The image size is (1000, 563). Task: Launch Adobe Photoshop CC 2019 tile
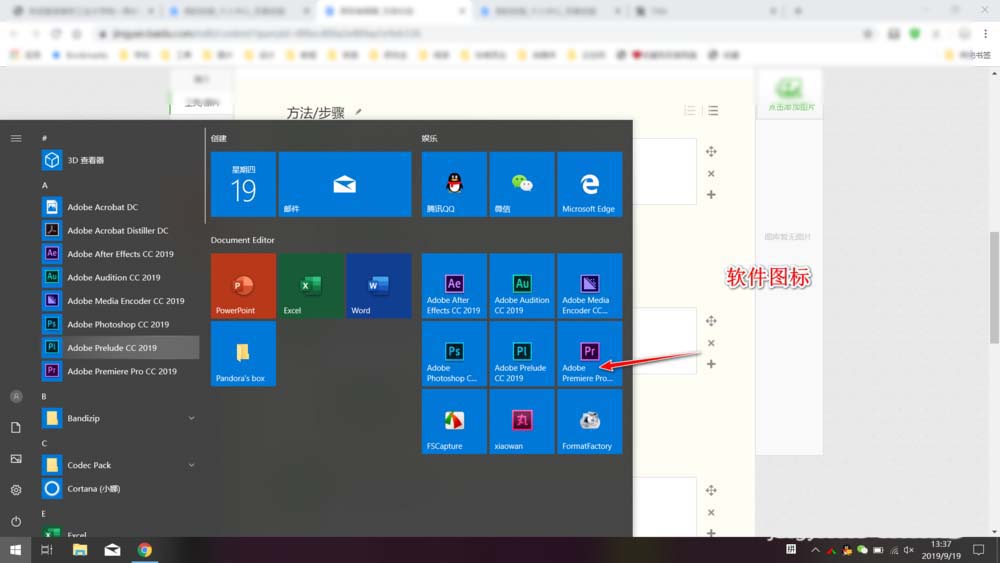tap(454, 353)
